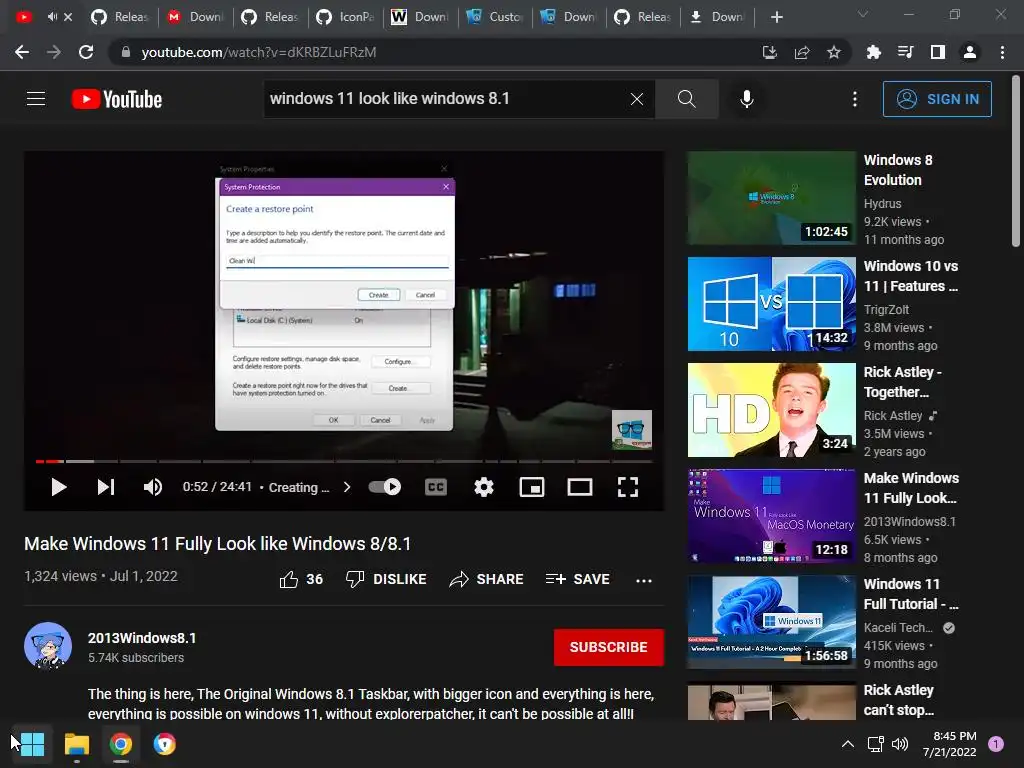
Task: Open Chrome profile menu
Action: click(970, 52)
